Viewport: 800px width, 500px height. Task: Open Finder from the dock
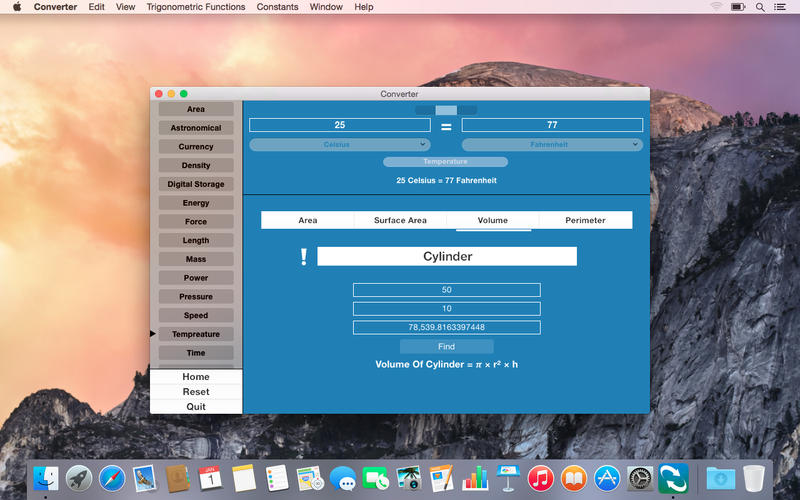(x=46, y=479)
